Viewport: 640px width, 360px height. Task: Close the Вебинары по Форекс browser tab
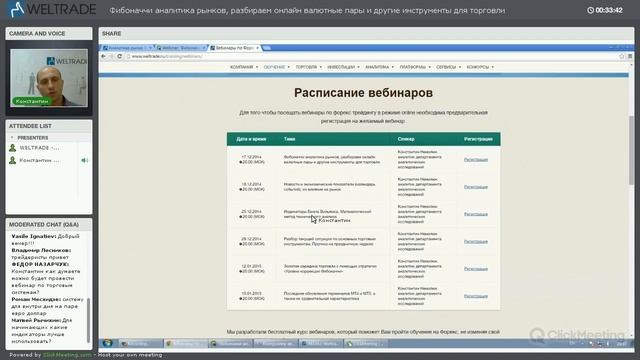point(258,48)
